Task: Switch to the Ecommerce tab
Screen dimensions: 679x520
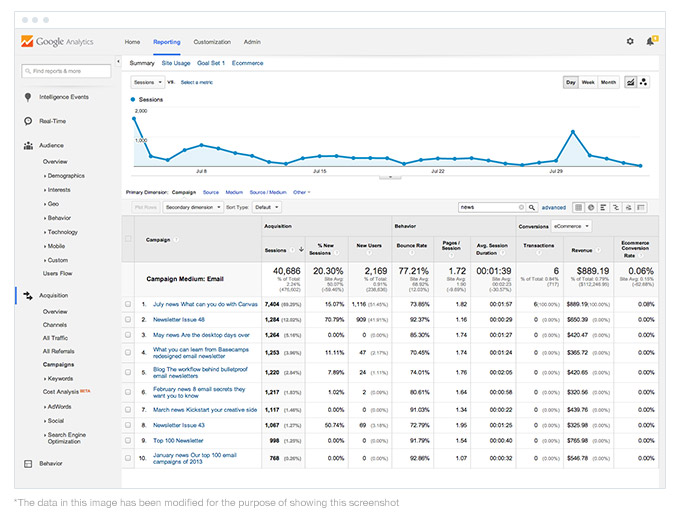Action: pos(247,63)
